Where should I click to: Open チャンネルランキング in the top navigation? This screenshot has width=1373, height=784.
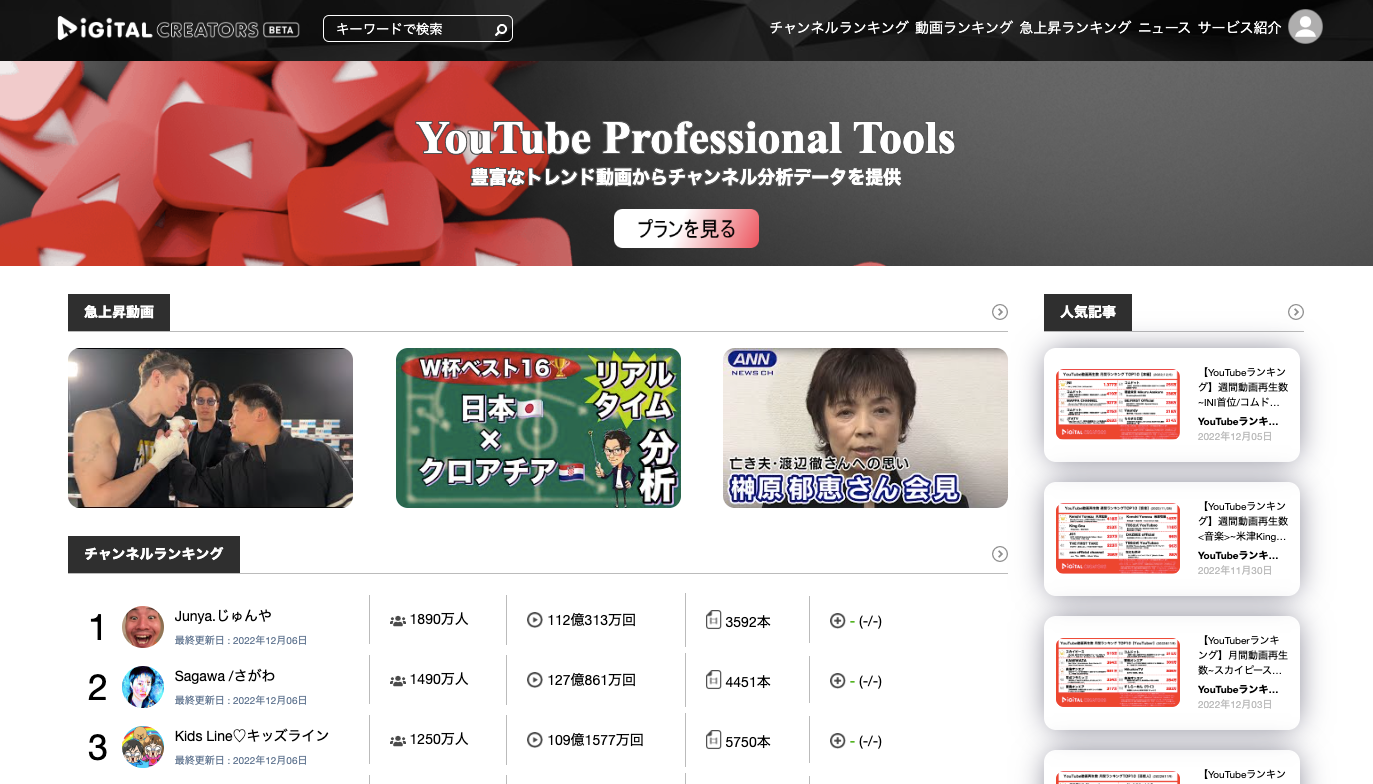point(839,28)
